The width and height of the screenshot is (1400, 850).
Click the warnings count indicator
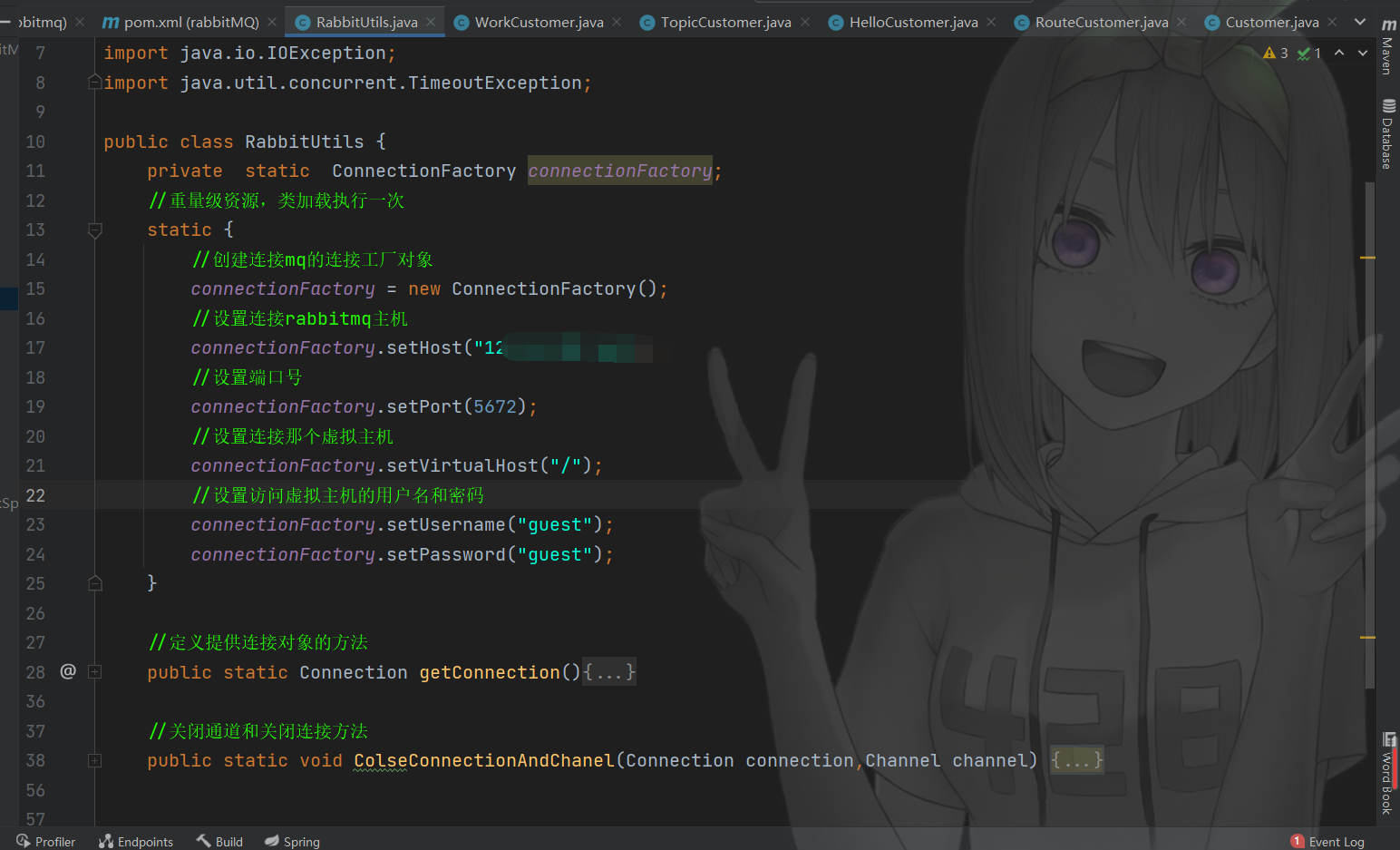coord(1275,54)
